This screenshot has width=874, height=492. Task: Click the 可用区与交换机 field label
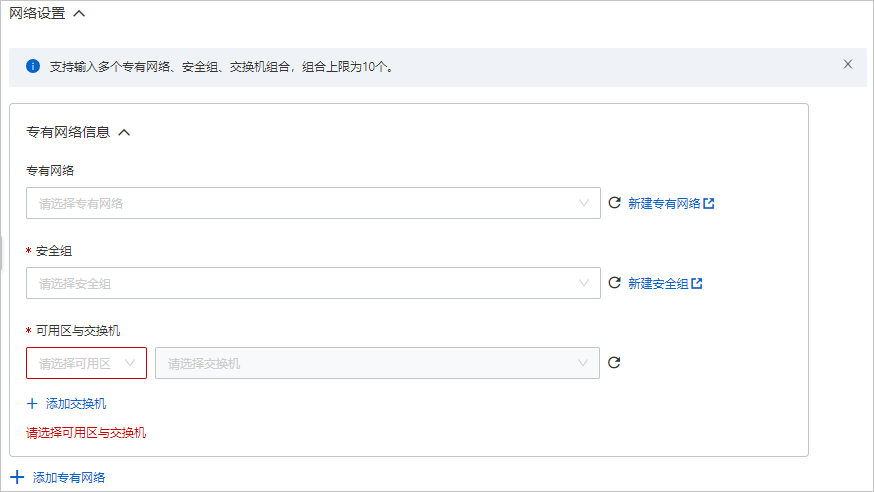78,331
